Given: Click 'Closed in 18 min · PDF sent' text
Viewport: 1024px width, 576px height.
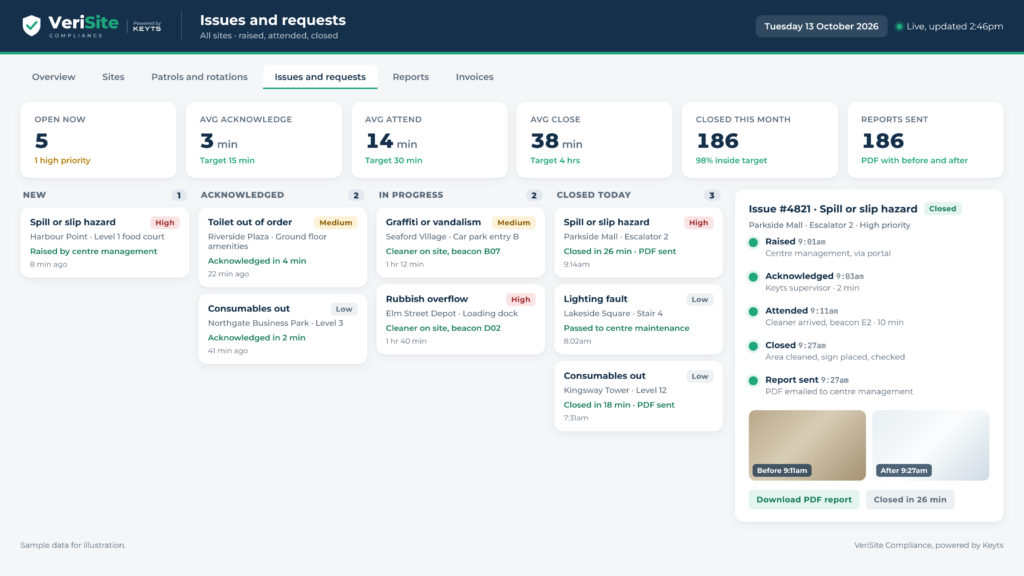Looking at the screenshot, I should pos(619,405).
